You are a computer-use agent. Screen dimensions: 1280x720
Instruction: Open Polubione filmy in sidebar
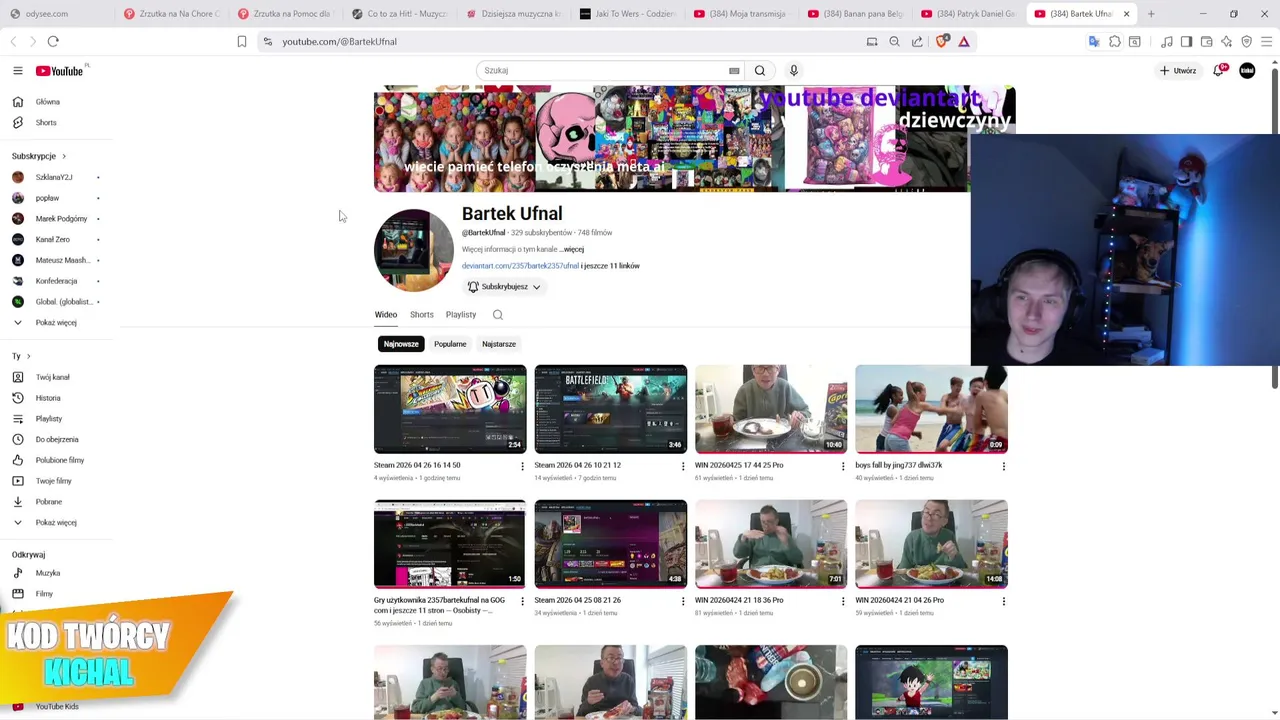pos(60,460)
